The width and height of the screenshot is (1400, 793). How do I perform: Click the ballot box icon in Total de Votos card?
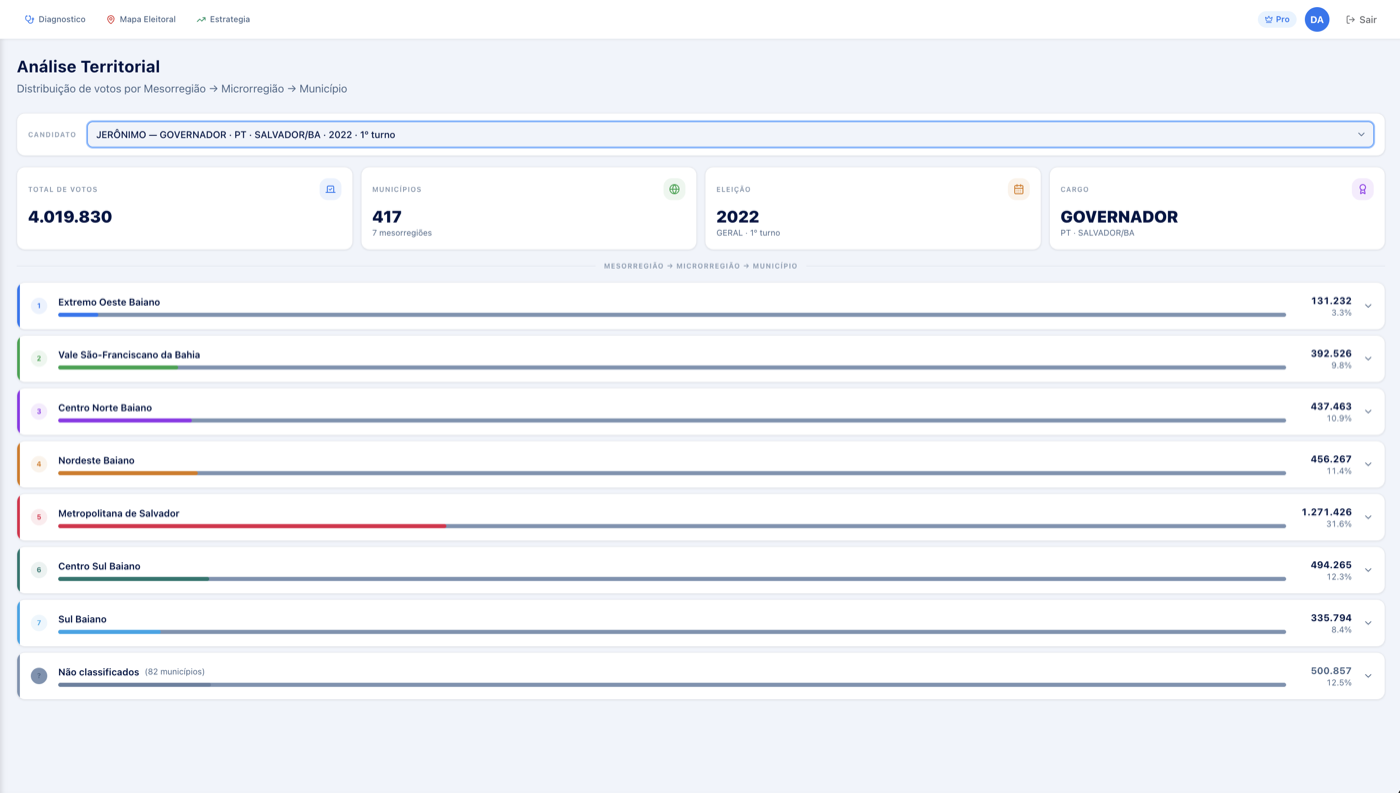click(x=330, y=189)
